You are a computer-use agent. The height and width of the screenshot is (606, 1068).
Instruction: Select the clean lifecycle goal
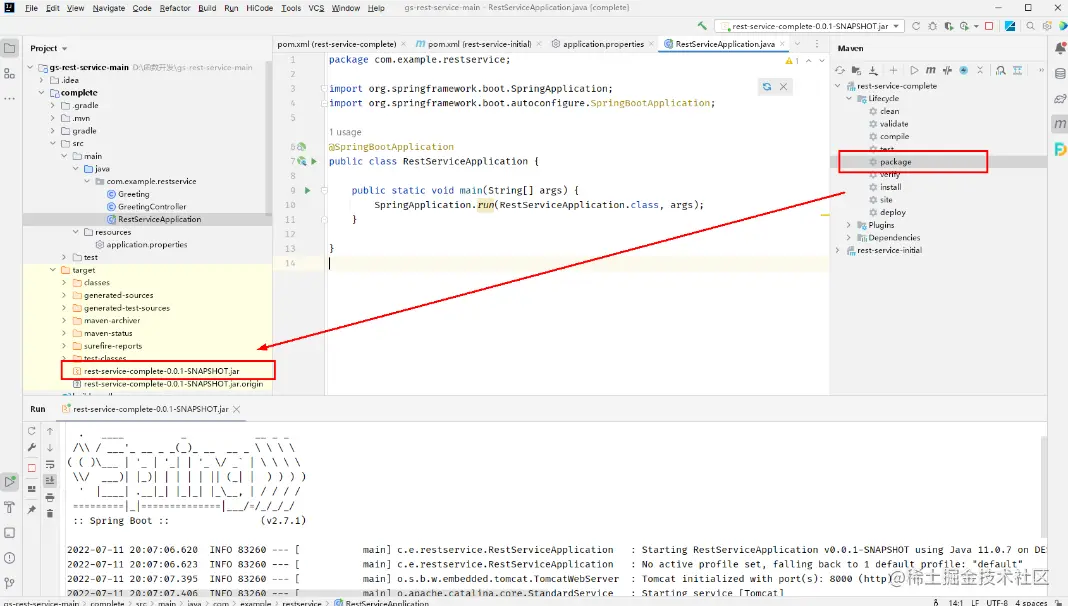tap(889, 112)
